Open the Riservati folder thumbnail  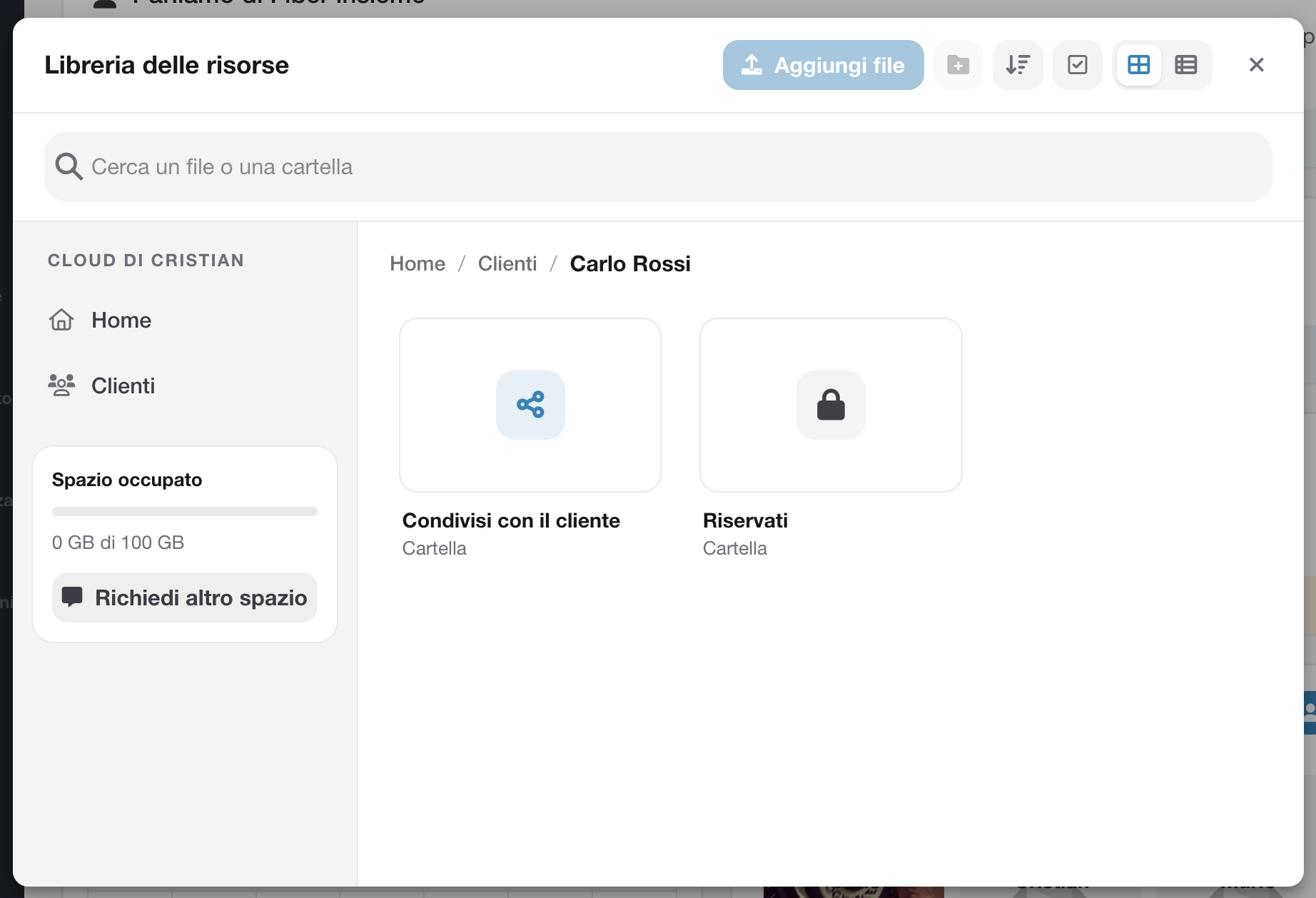(x=831, y=405)
